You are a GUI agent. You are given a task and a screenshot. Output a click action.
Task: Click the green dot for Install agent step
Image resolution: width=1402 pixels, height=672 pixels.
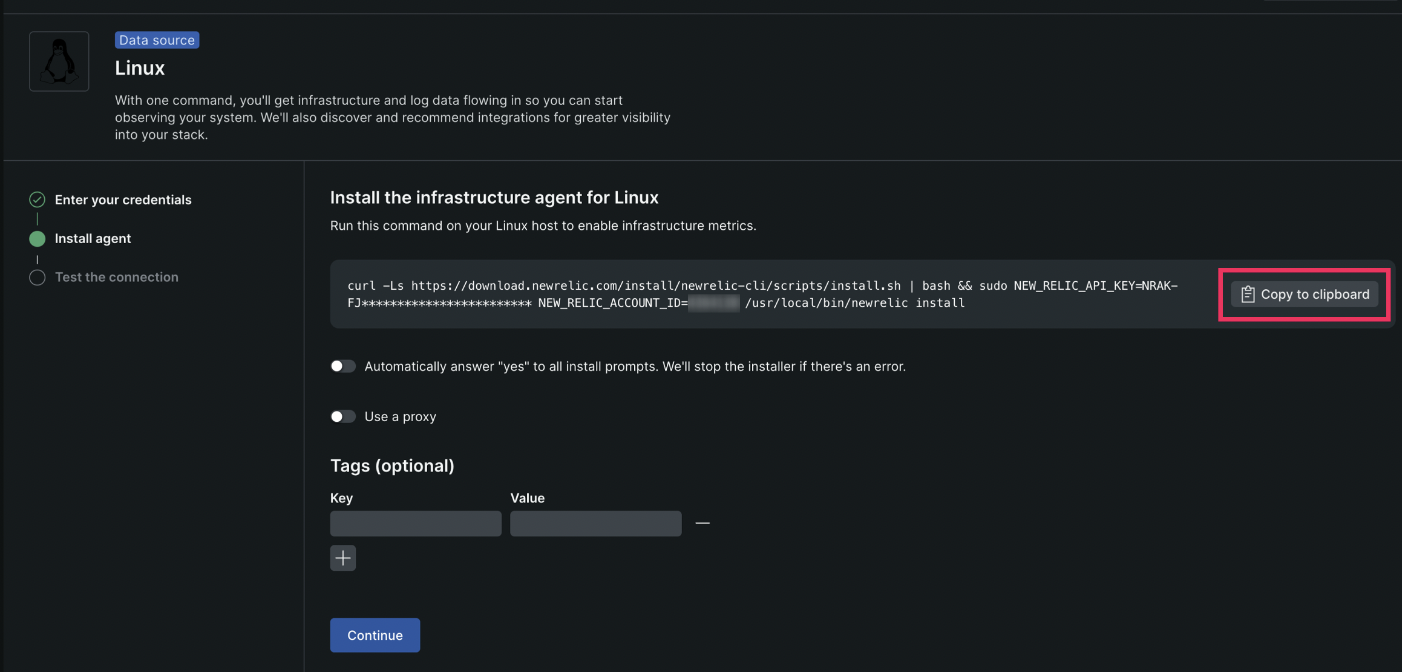tap(37, 239)
